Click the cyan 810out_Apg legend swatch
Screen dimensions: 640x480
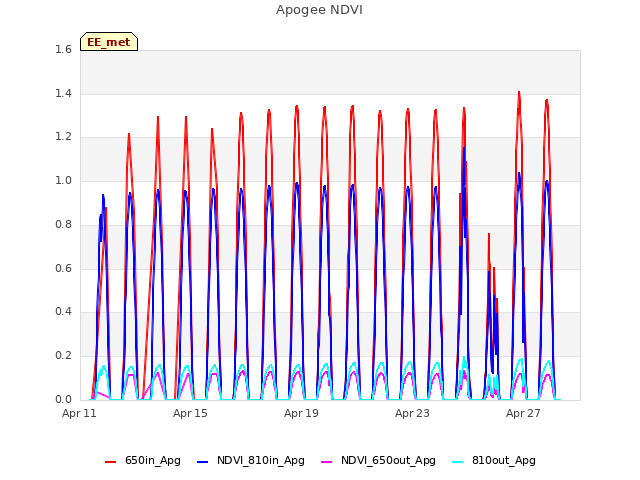tap(458, 462)
